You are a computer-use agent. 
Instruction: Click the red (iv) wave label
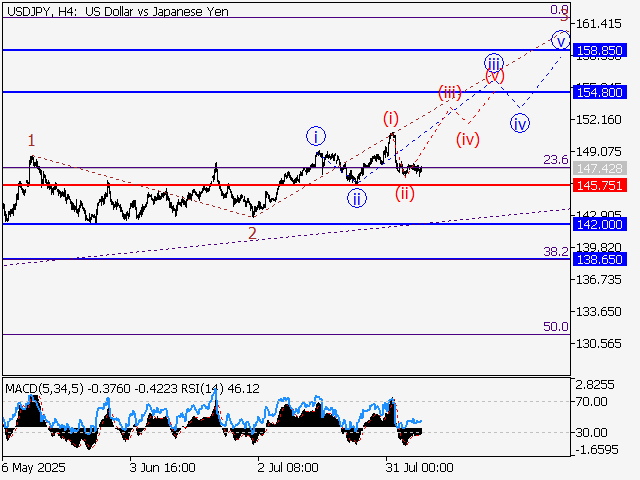[x=467, y=139]
